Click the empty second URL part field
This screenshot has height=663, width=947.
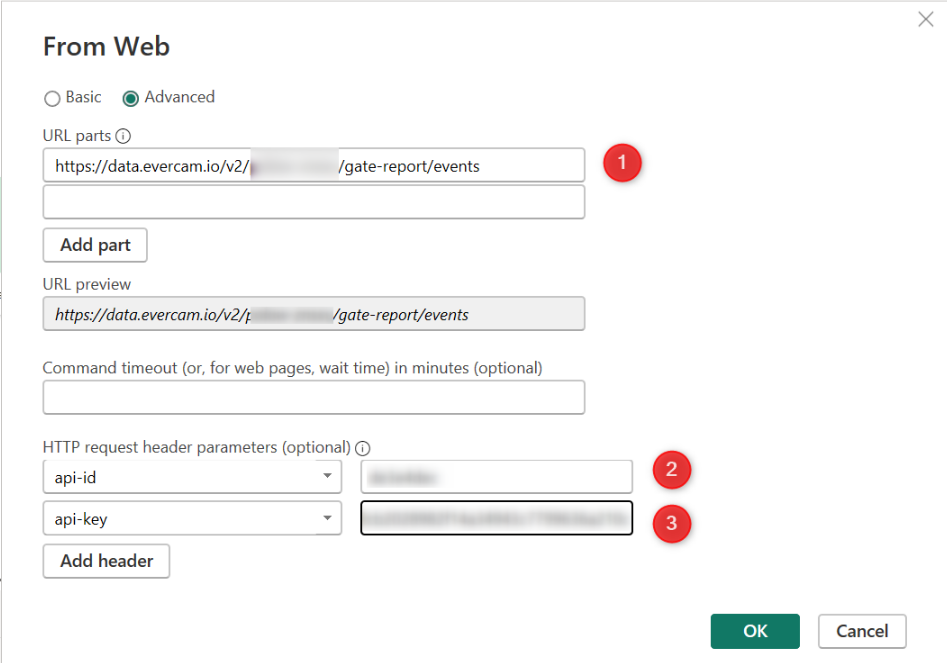313,202
